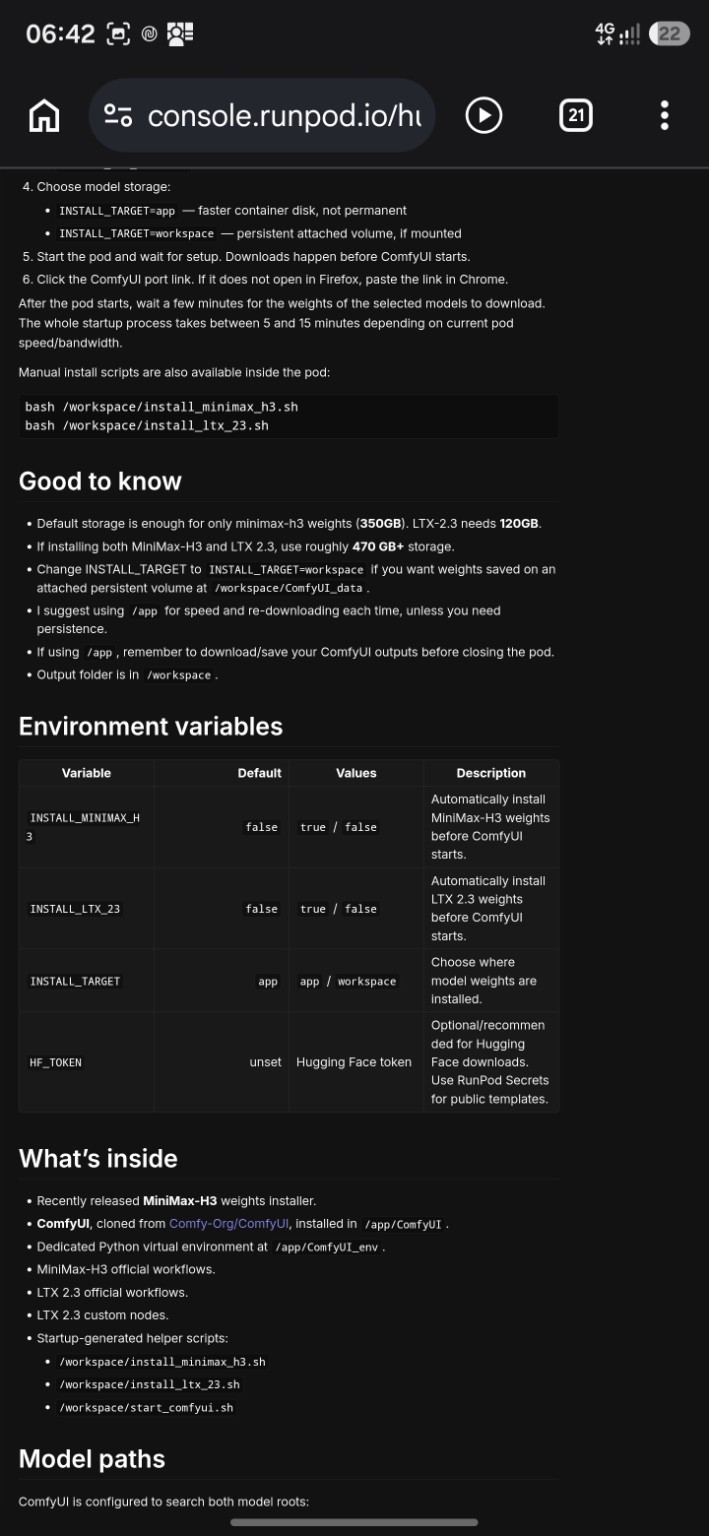The image size is (709, 1536).
Task: Tap the media play button in the toolbar
Action: (x=484, y=116)
